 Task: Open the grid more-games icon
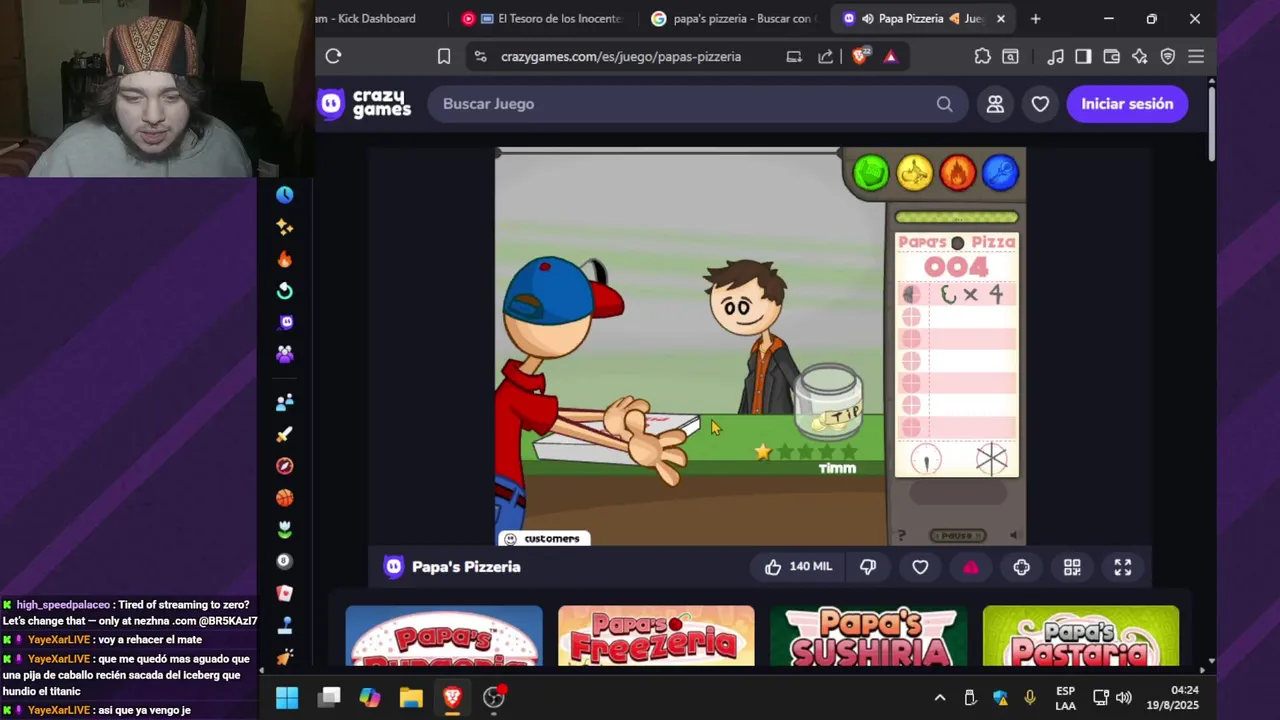(1072, 567)
